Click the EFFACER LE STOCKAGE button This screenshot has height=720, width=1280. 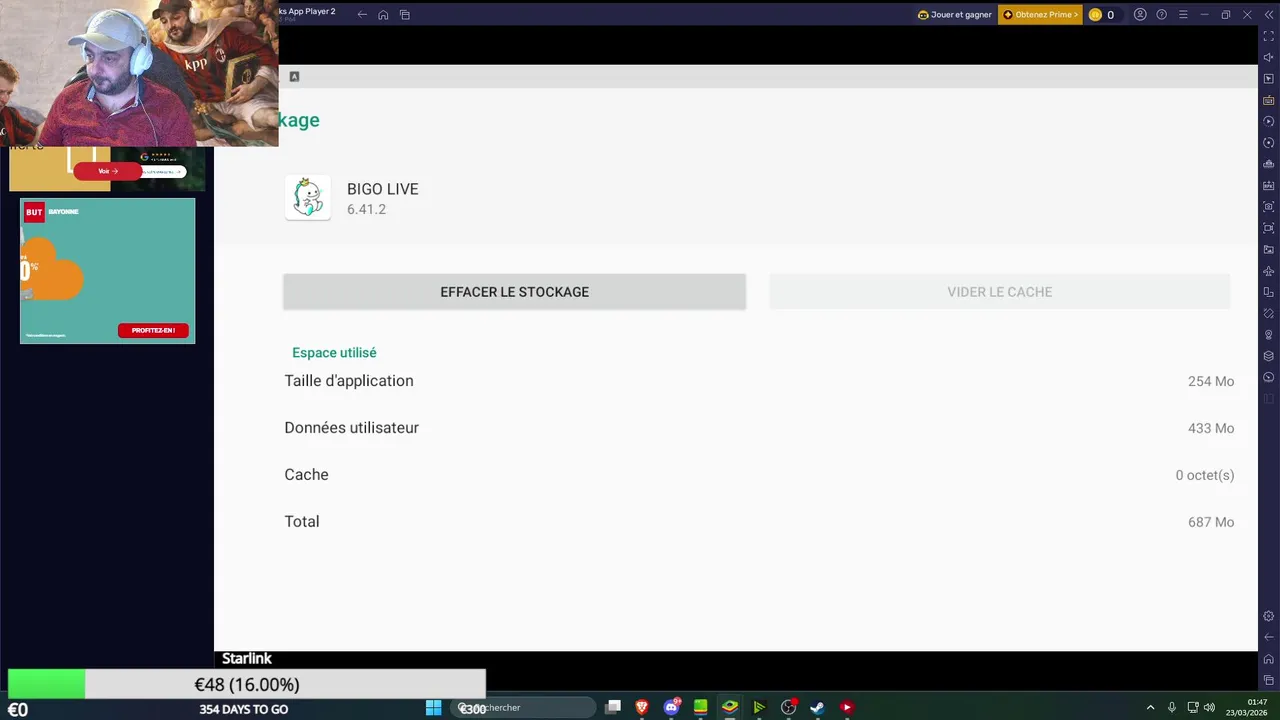click(x=514, y=292)
